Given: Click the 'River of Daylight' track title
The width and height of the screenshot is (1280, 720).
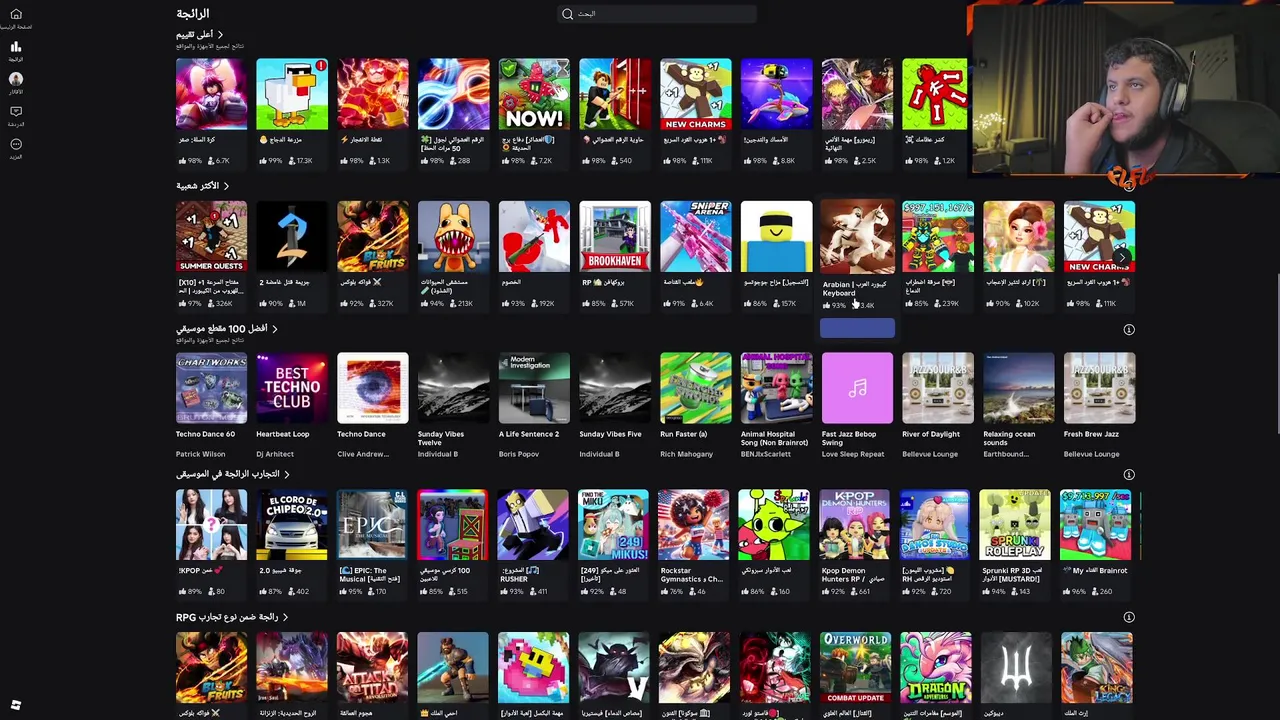Looking at the screenshot, I should (931, 434).
